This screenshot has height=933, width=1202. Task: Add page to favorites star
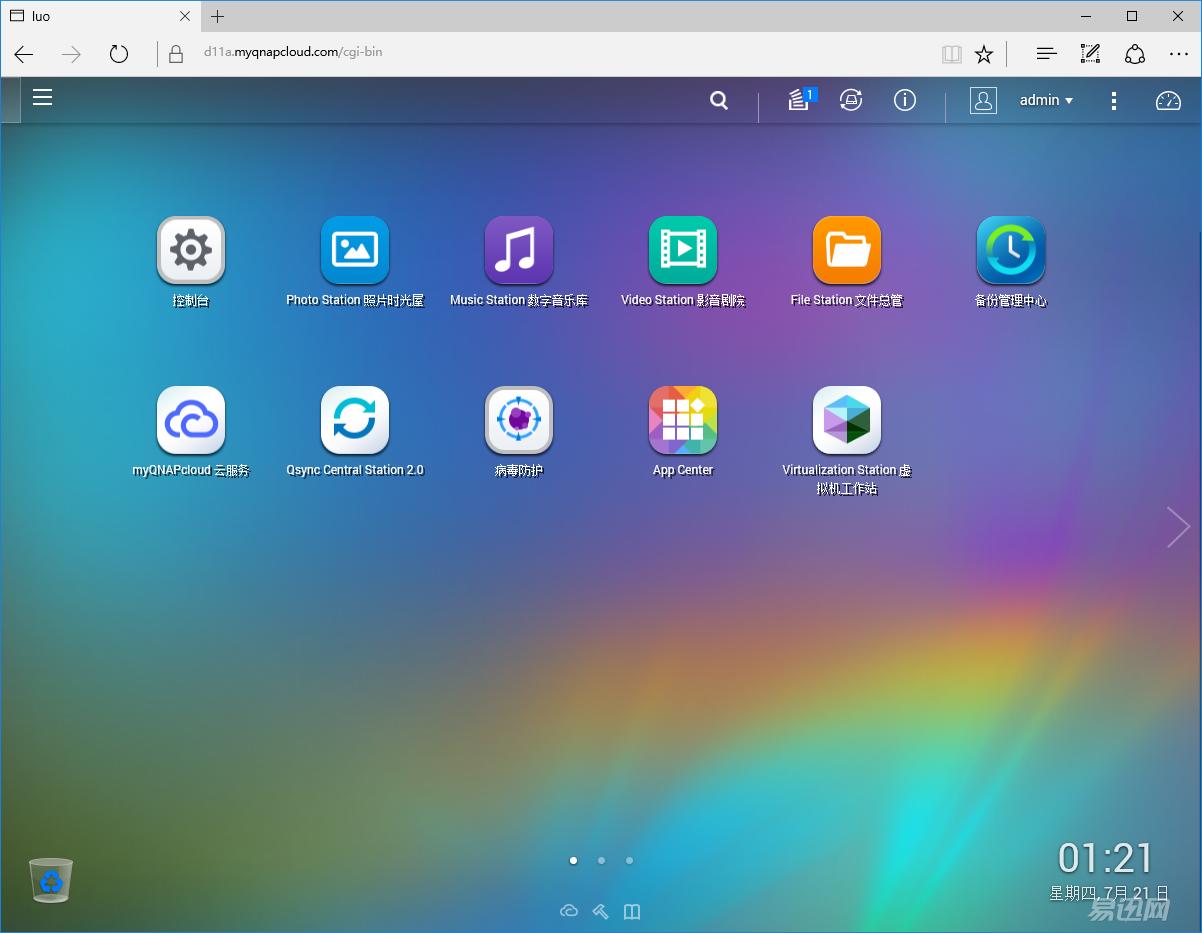click(984, 54)
